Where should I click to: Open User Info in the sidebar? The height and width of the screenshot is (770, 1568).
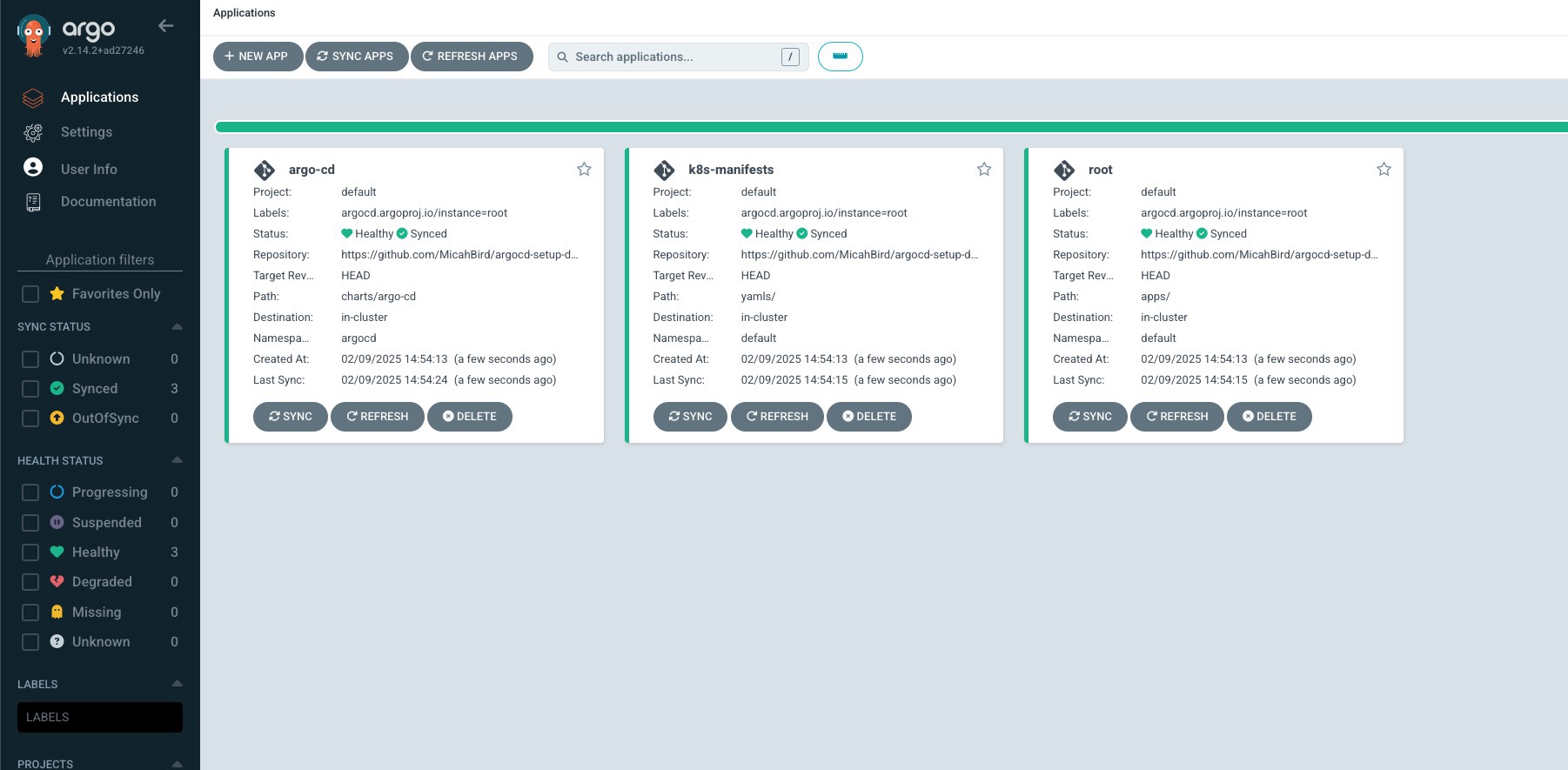[89, 169]
